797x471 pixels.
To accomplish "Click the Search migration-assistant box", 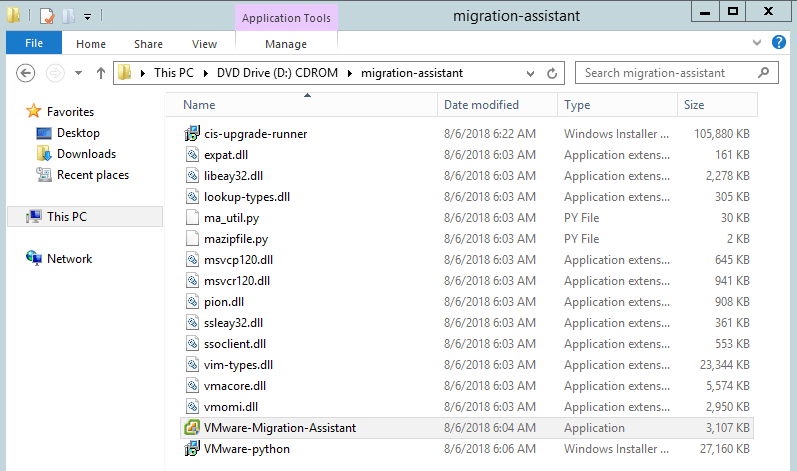I will coord(665,73).
